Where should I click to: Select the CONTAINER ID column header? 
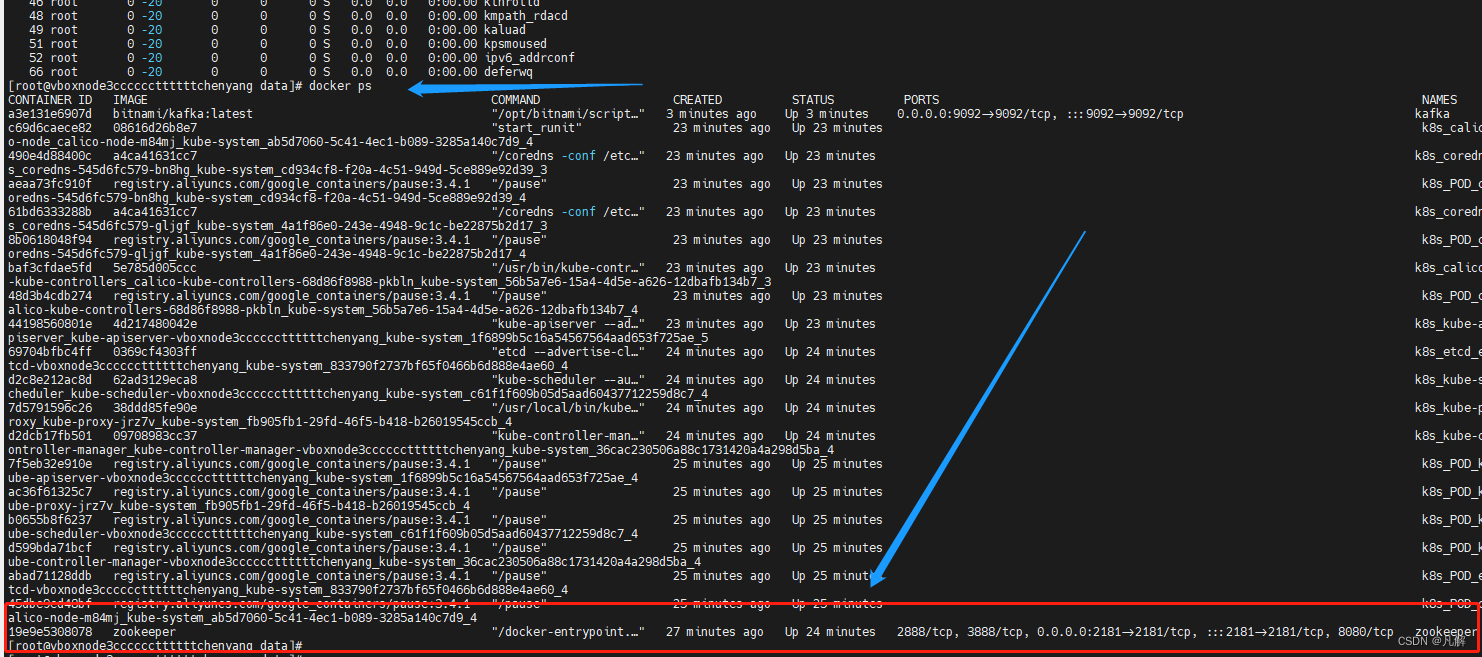pos(49,100)
